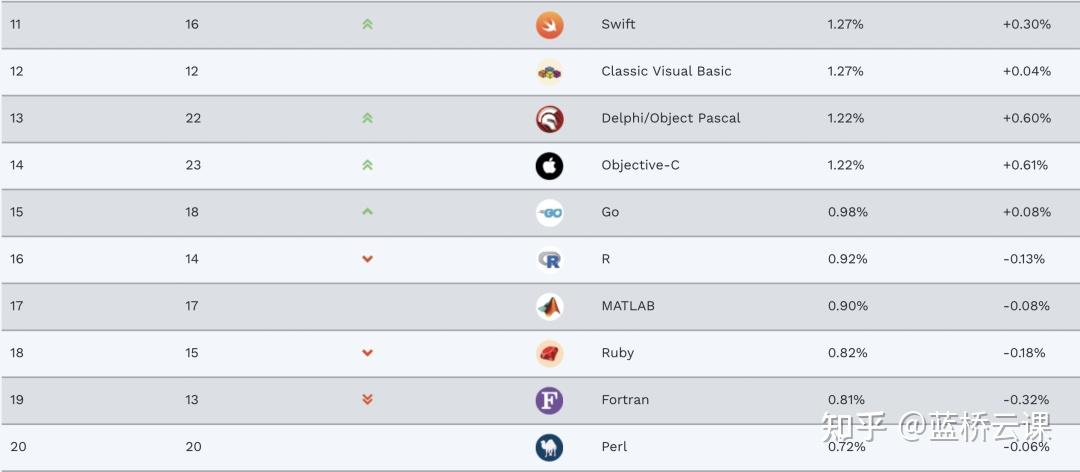Viewport: 1080px width, 472px height.
Task: Click the Objective-C Apple logo icon
Action: (x=549, y=166)
